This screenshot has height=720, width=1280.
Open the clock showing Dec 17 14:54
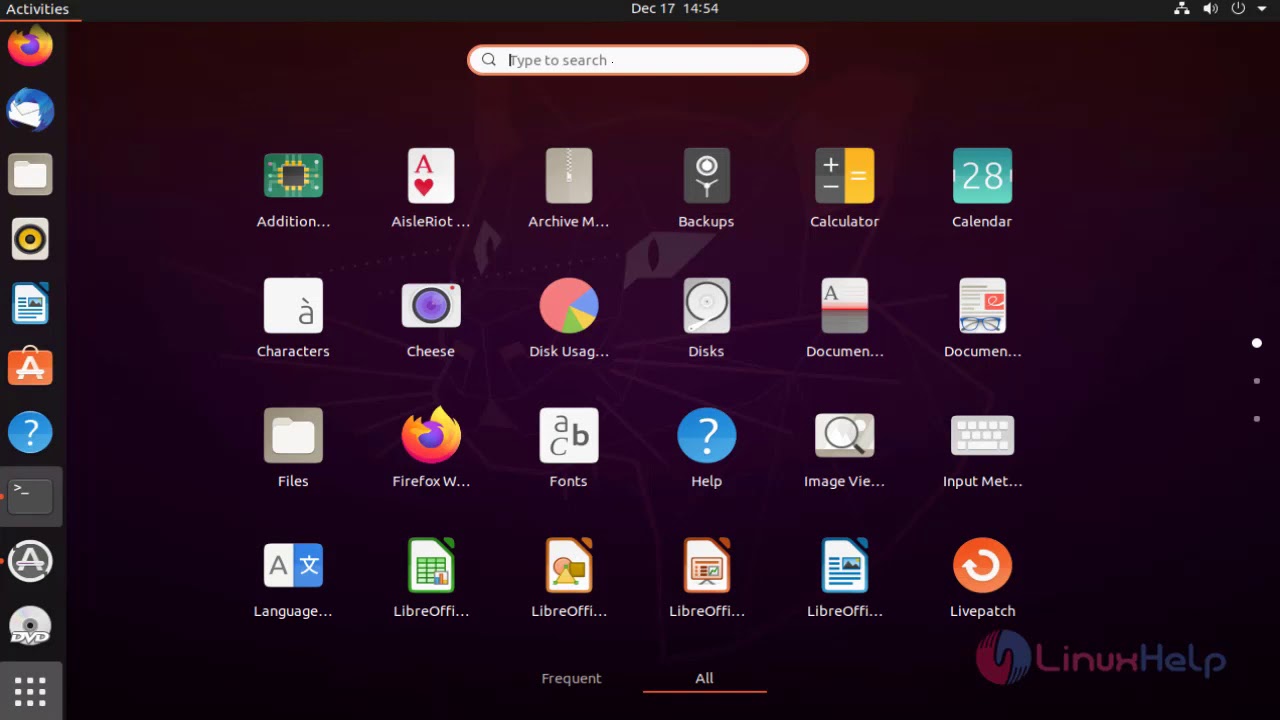675,8
